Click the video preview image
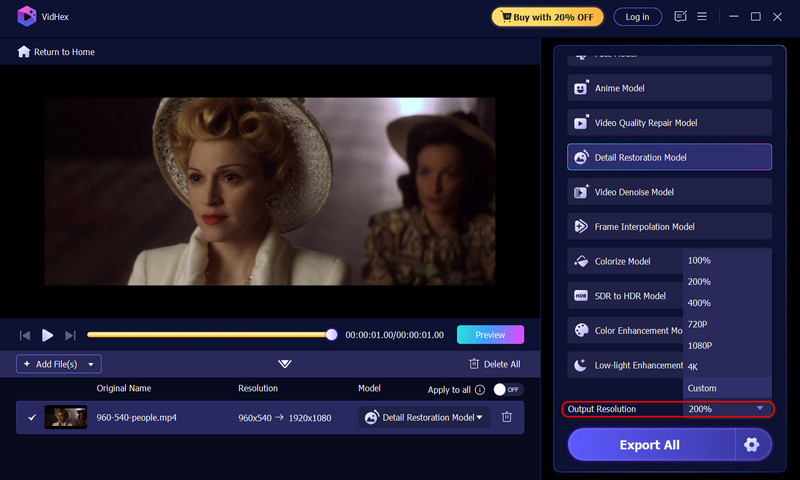This screenshot has width=800, height=480. click(x=269, y=191)
